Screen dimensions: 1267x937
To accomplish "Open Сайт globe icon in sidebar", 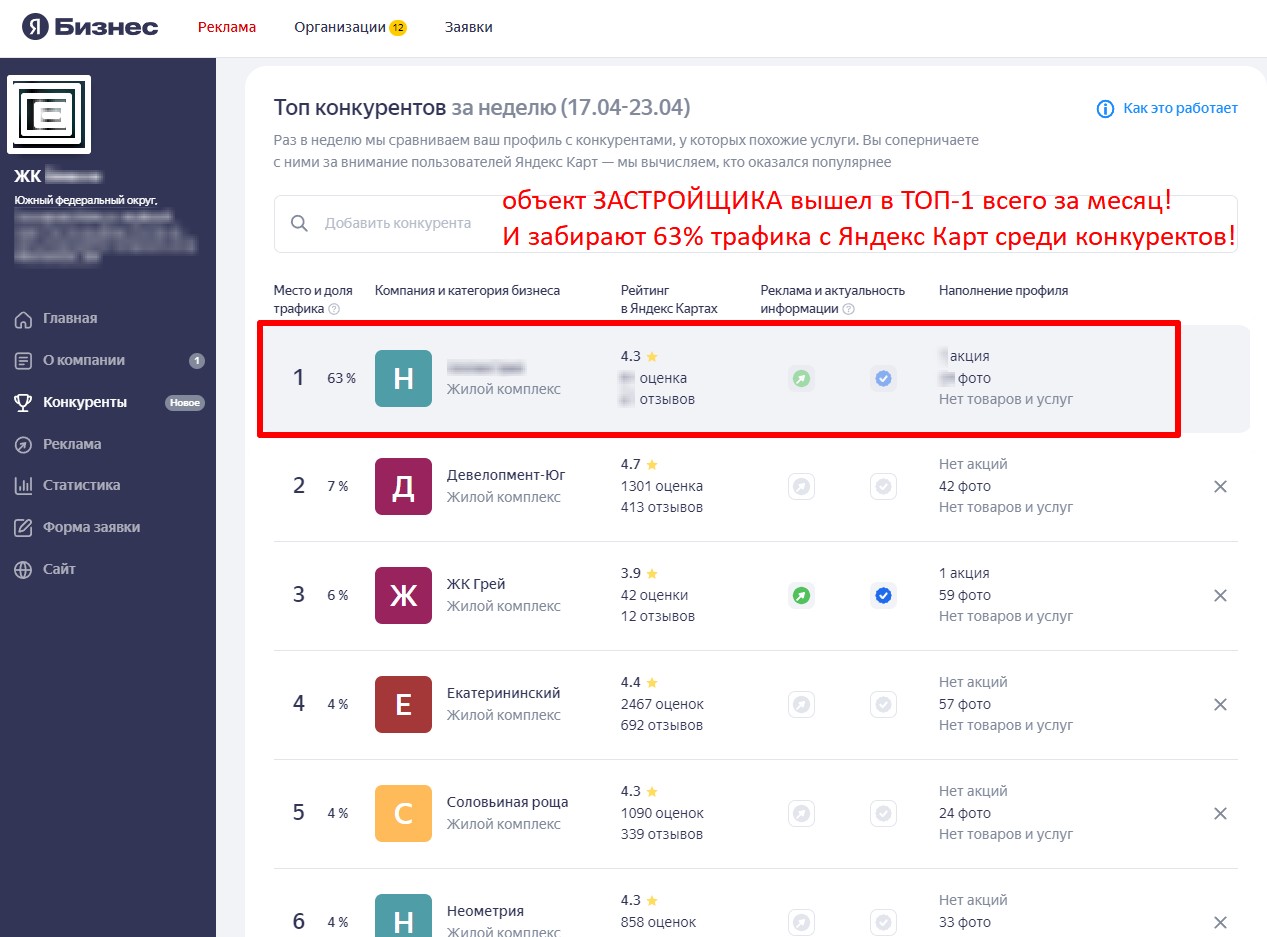I will 23,570.
